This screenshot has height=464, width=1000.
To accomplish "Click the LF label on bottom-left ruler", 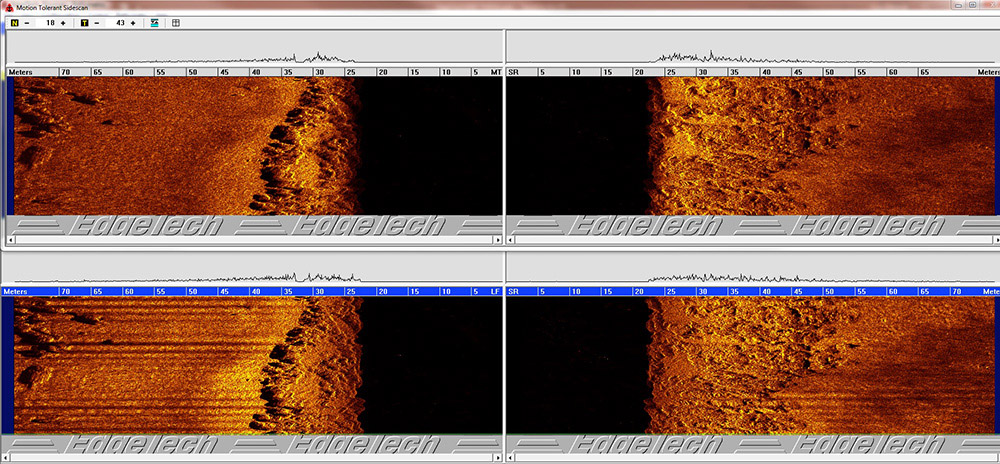I will [x=495, y=291].
